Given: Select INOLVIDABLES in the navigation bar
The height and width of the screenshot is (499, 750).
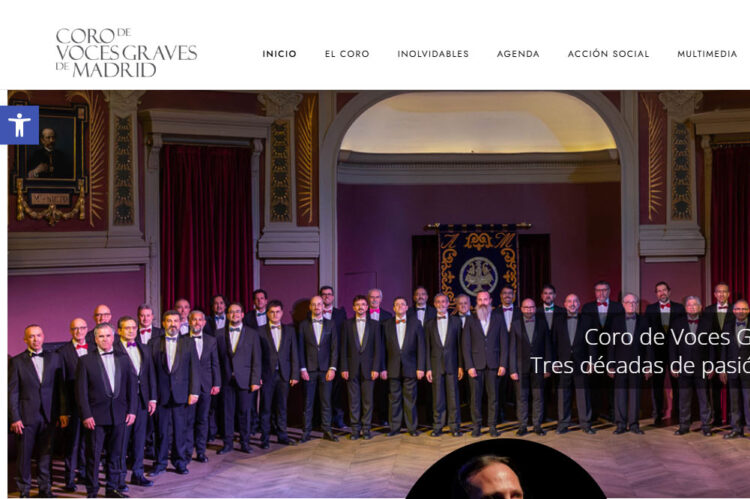Looking at the screenshot, I should tap(433, 54).
